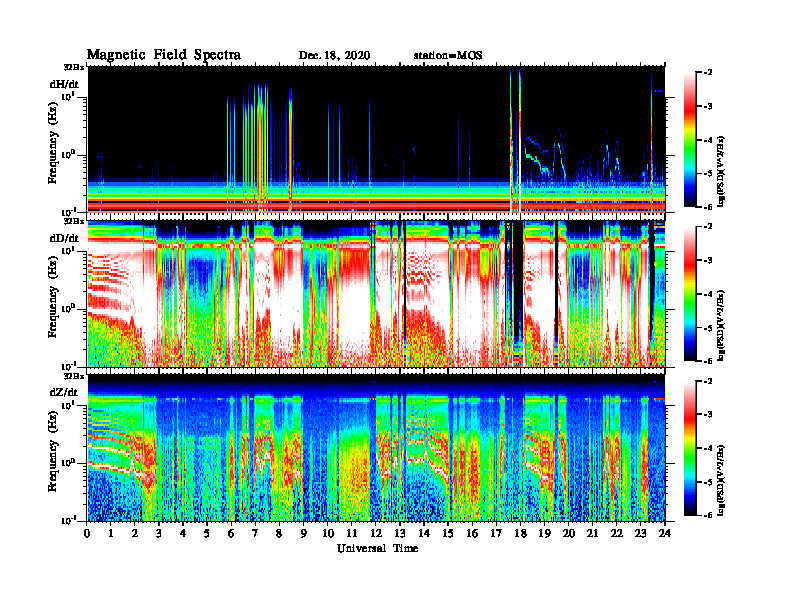Click hour tick label '23' on time axis
Viewport: 792px width, 612px height.
pyautogui.click(x=641, y=534)
